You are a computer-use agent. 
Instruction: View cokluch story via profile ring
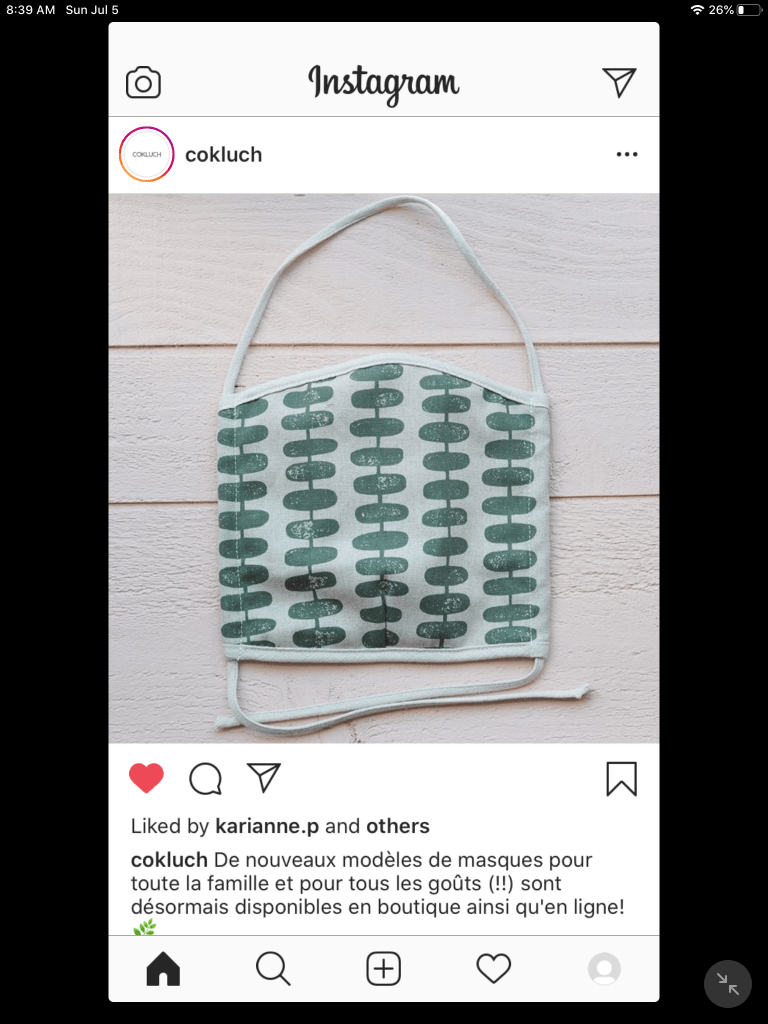146,154
